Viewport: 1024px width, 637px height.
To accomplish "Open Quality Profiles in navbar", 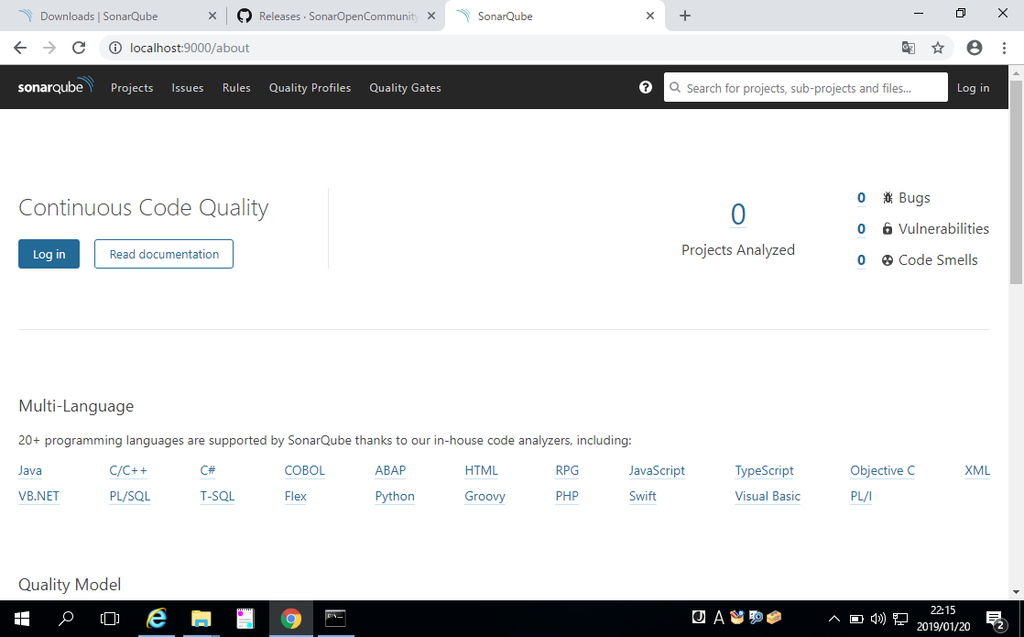I will click(310, 88).
